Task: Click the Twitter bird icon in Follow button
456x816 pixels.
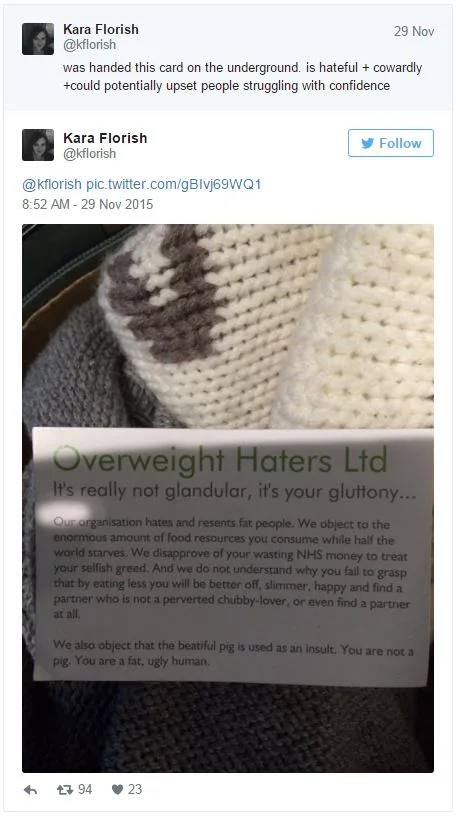Action: pyautogui.click(x=368, y=143)
